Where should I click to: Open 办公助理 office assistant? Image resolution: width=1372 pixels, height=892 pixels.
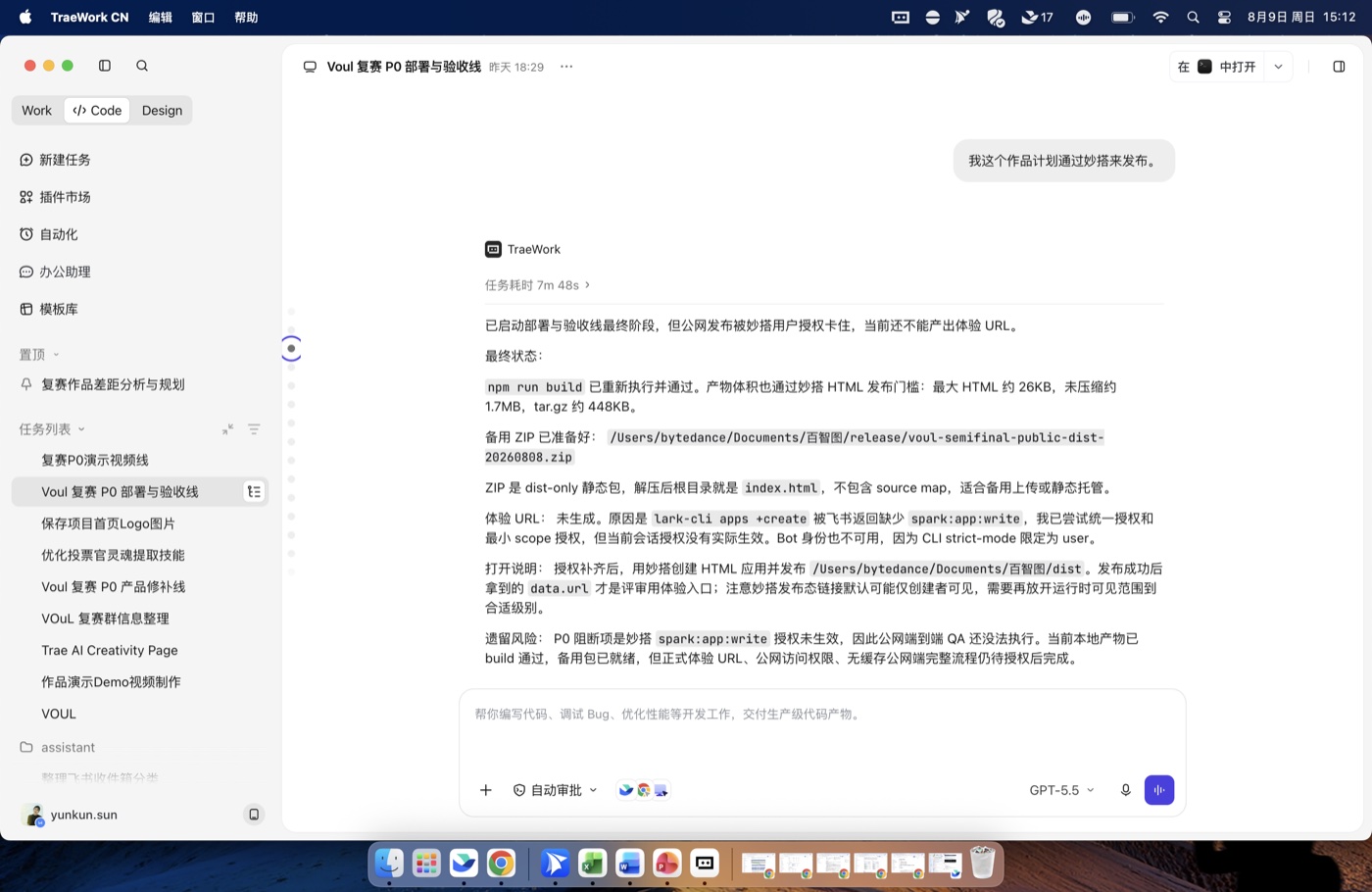55,272
